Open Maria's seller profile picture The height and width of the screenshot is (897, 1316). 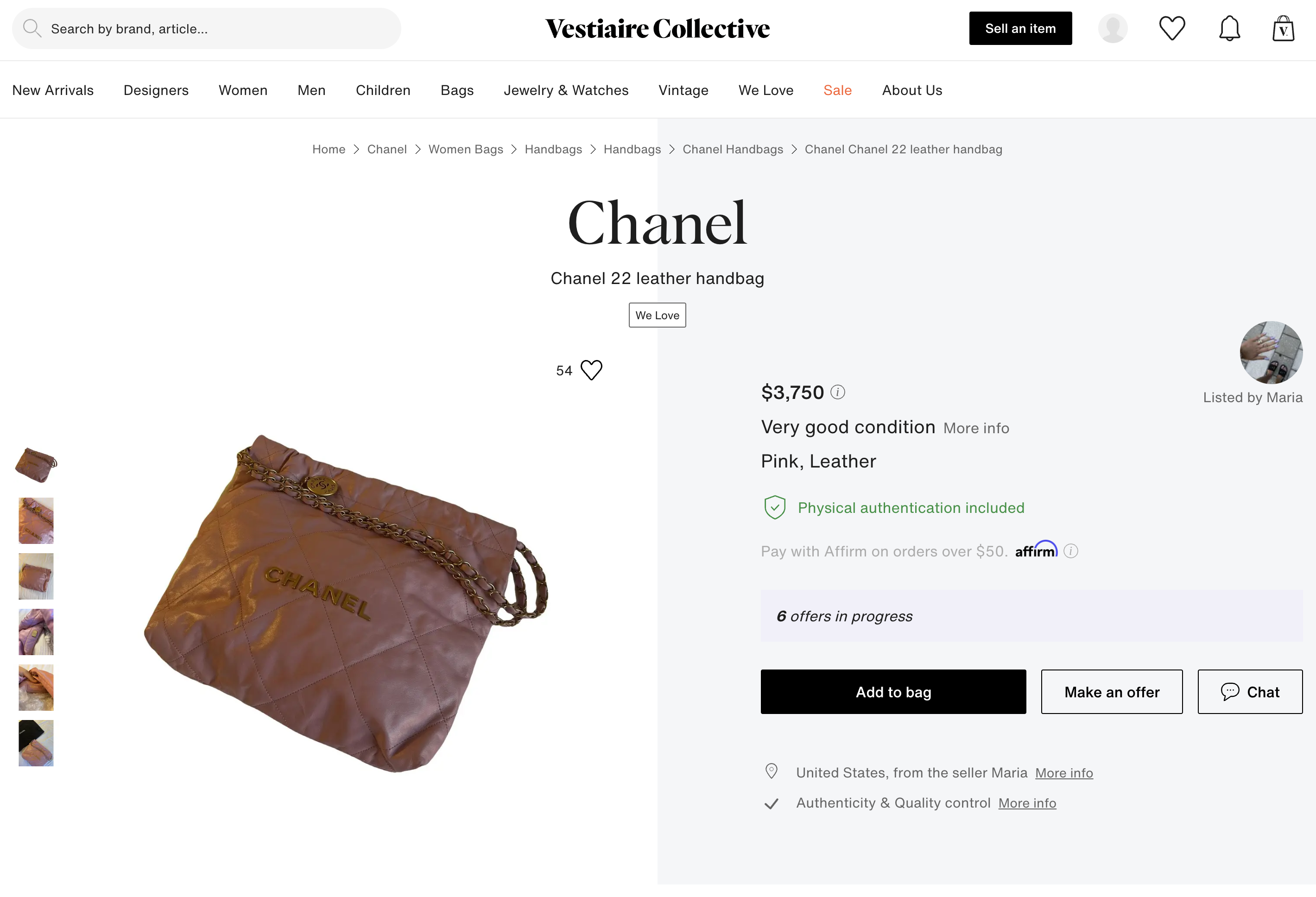tap(1271, 352)
